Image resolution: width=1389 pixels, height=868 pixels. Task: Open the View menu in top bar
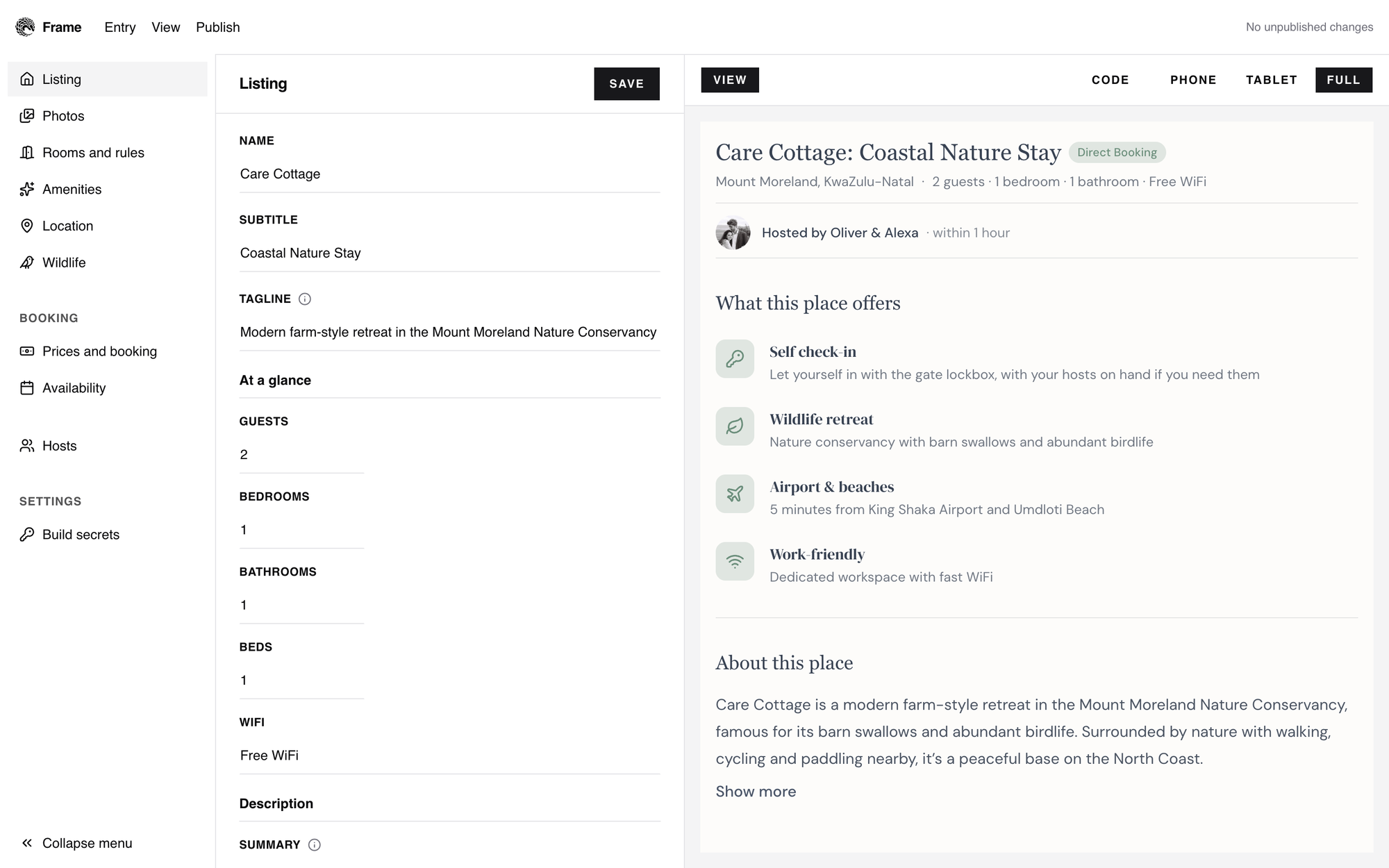tap(166, 27)
